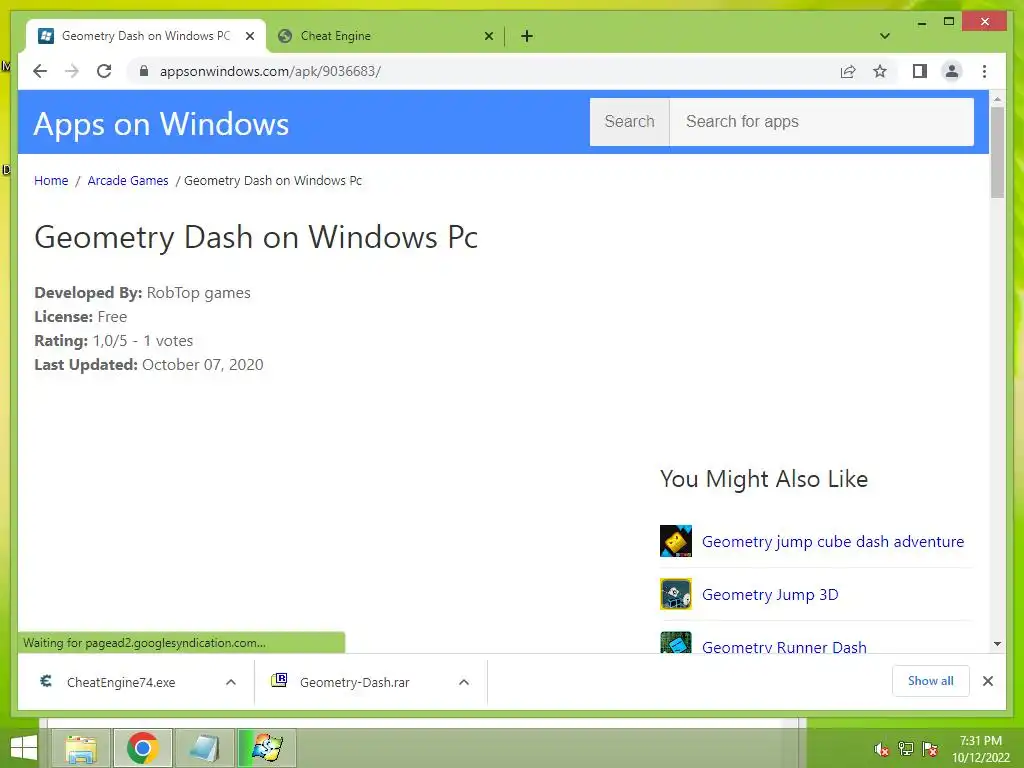1024x768 pixels.
Task: Go back with the browser back arrow
Action: coord(40,71)
